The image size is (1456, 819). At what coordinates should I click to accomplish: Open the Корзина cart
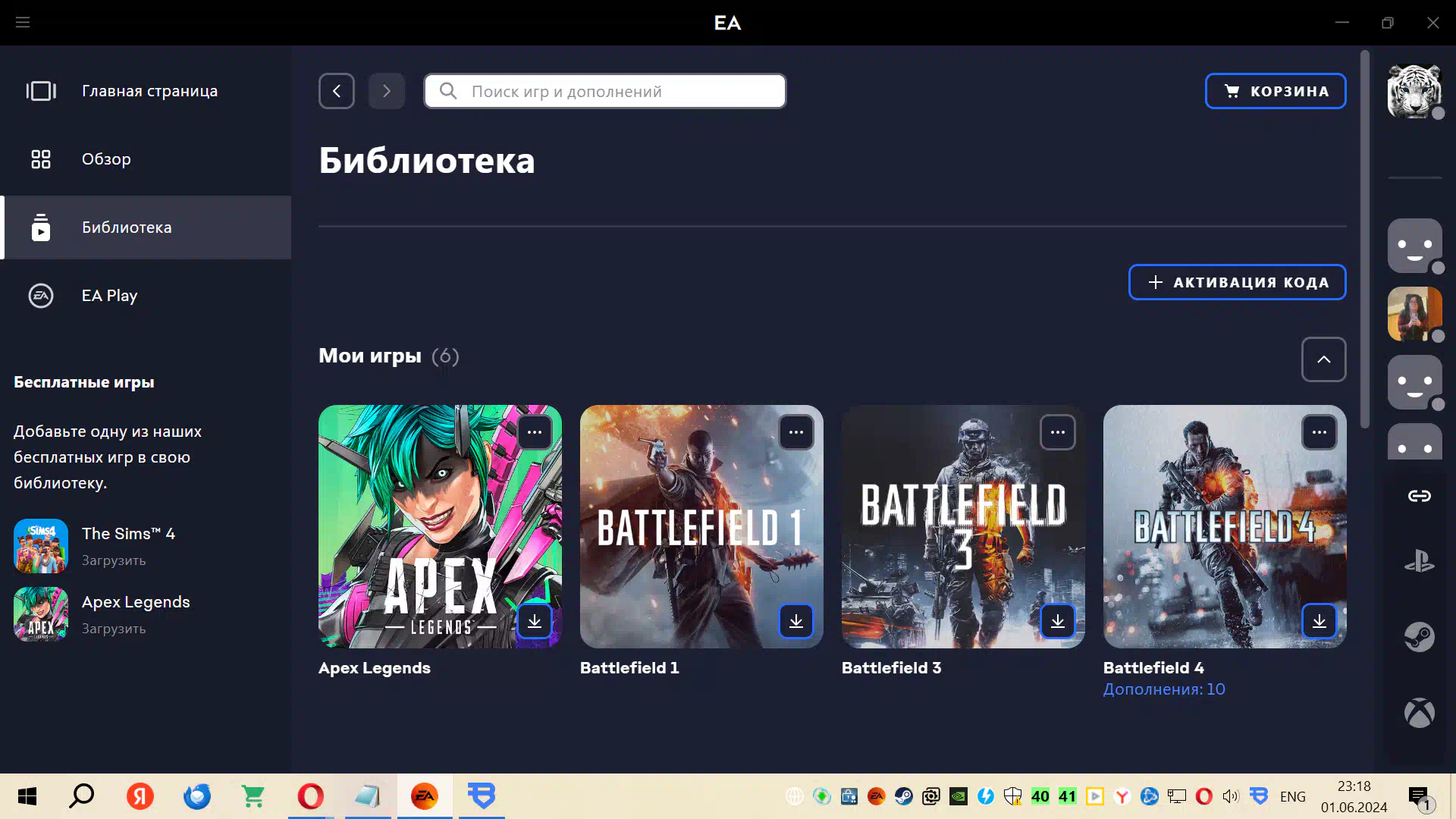1276,91
